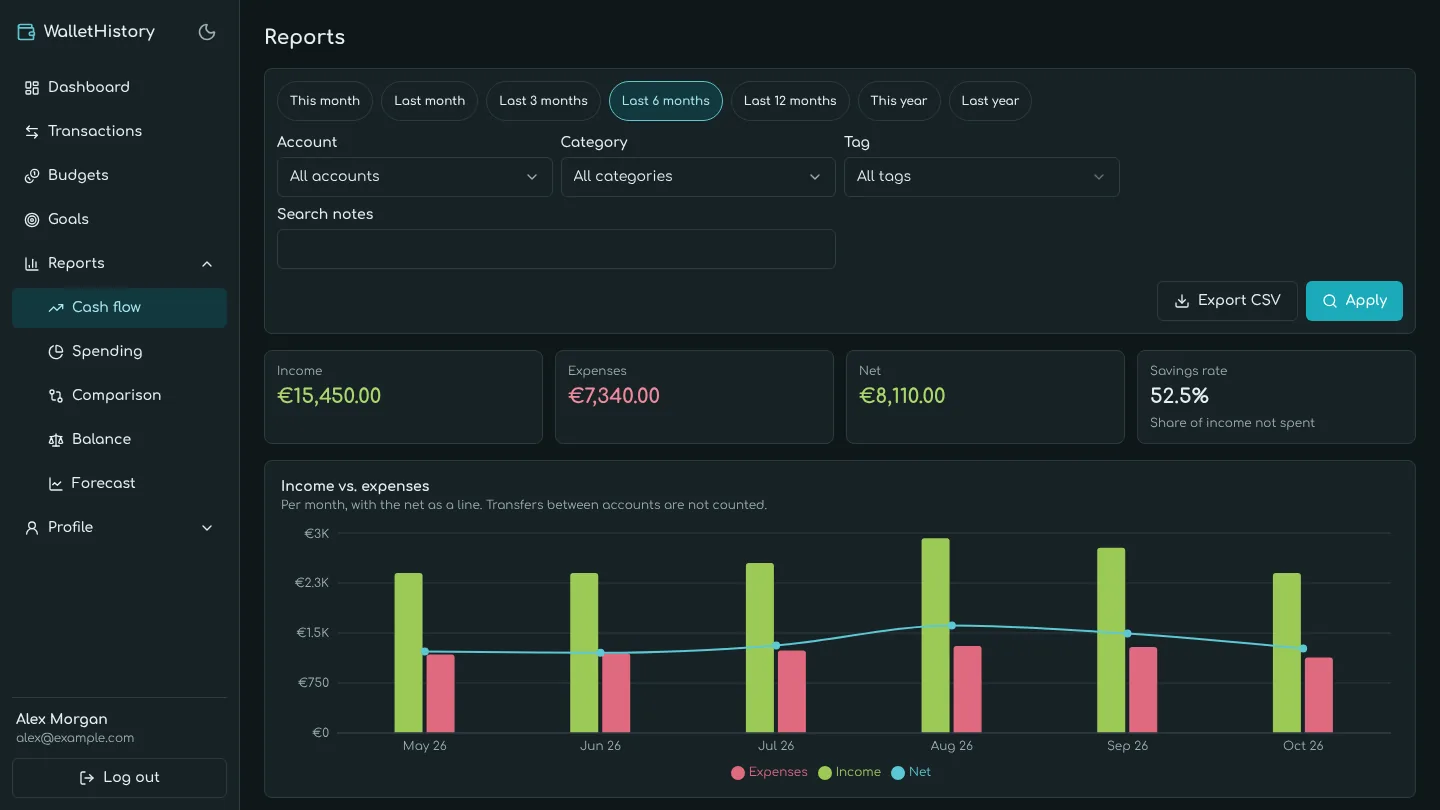
Task: Apply the report filters
Action: coord(1354,301)
